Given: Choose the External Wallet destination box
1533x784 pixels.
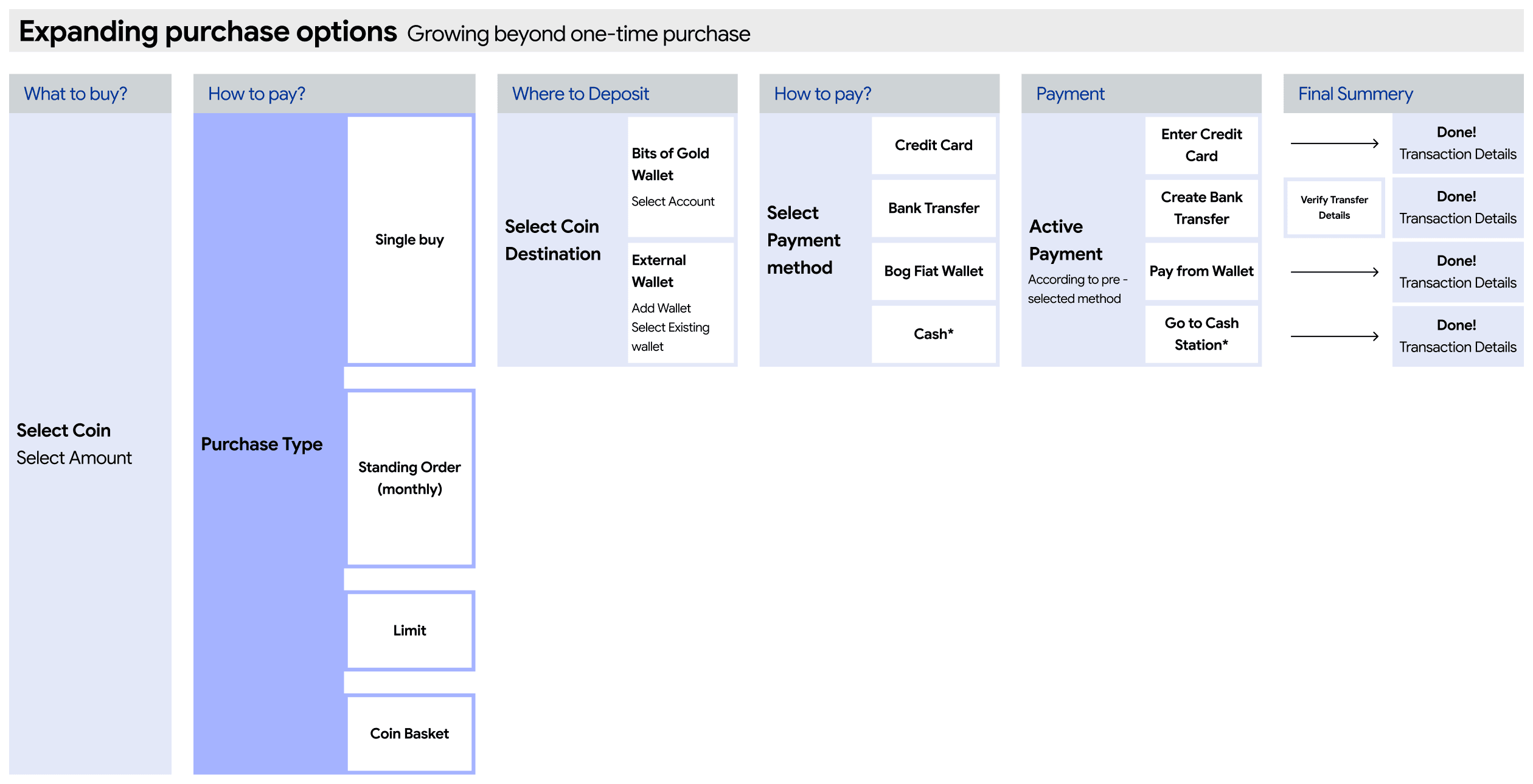Looking at the screenshot, I should click(681, 303).
